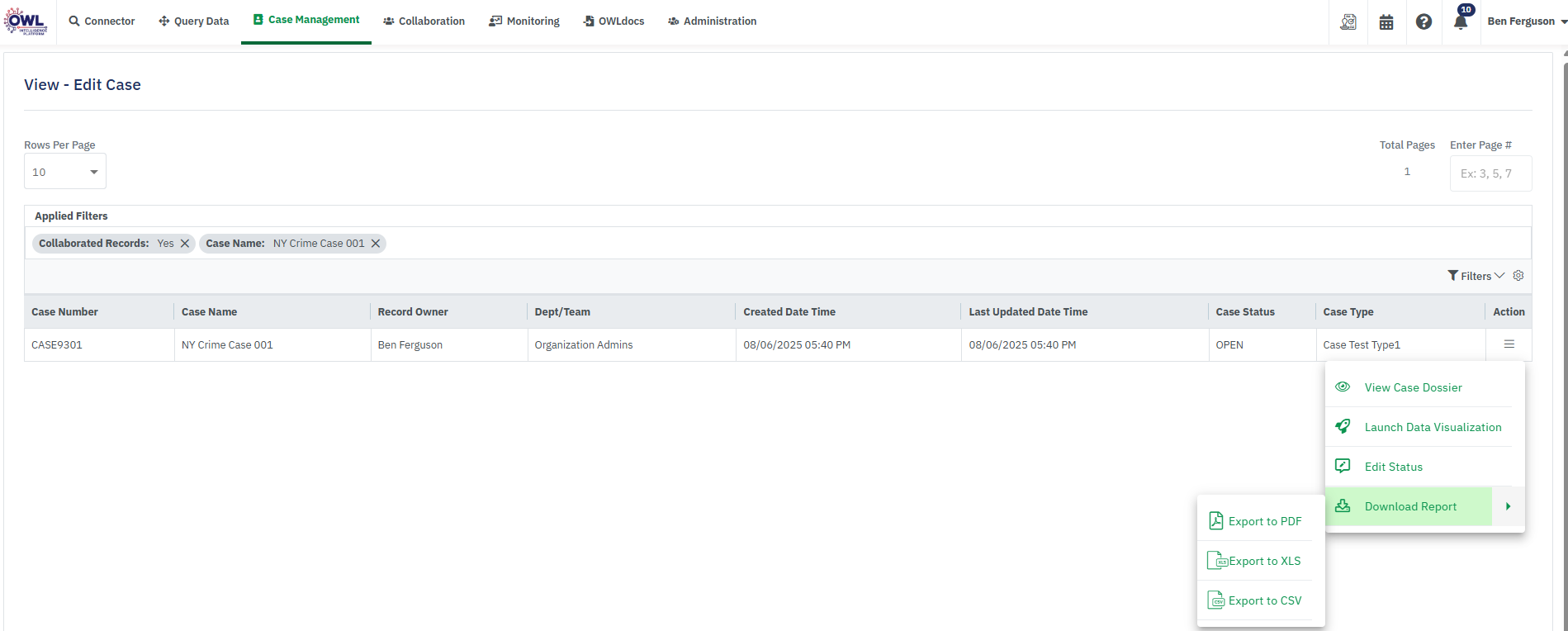Click the help question mark icon
The width and height of the screenshot is (1568, 631).
[1424, 22]
